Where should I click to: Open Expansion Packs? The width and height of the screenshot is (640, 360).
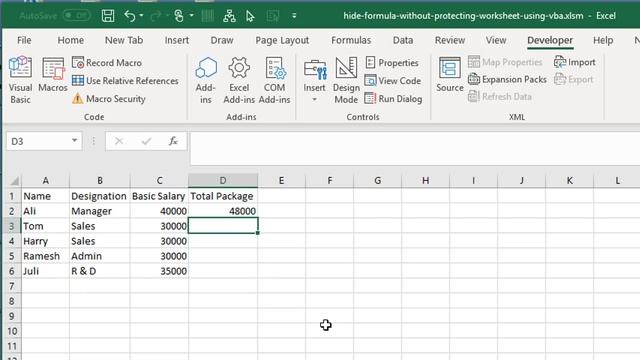(507, 79)
